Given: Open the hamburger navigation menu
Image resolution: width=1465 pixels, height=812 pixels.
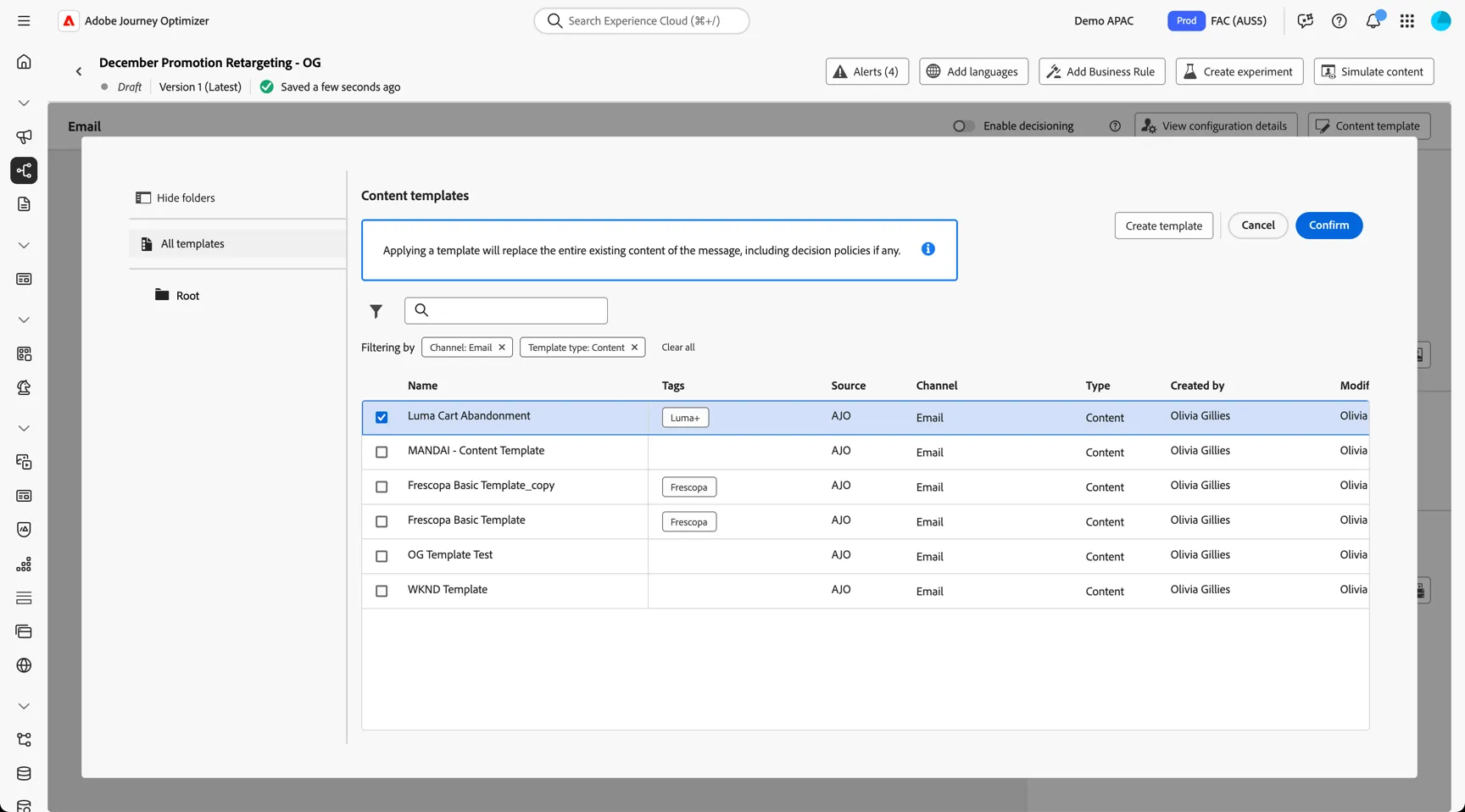Looking at the screenshot, I should click(24, 20).
